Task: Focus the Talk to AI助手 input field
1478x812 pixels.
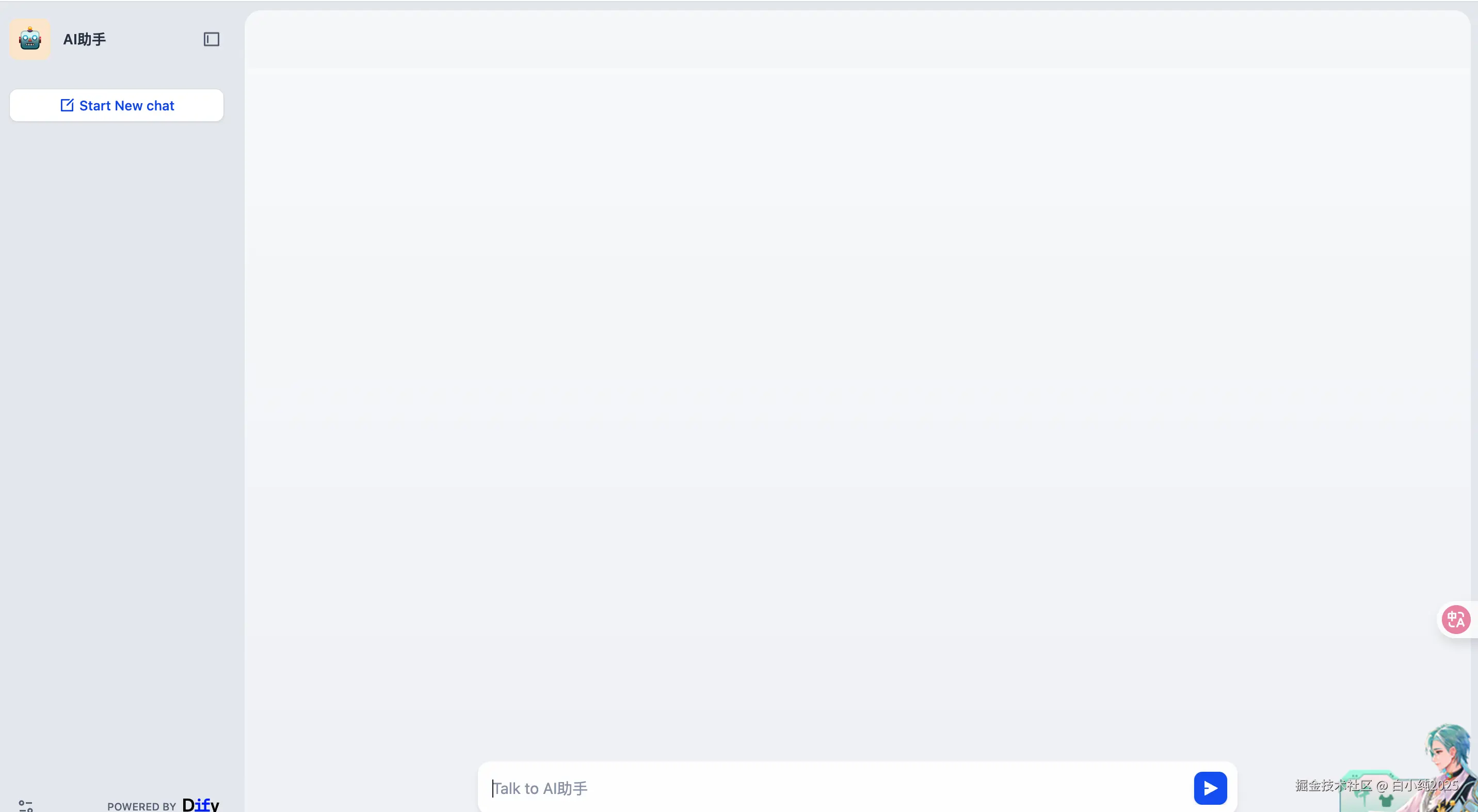Action: tap(838, 788)
